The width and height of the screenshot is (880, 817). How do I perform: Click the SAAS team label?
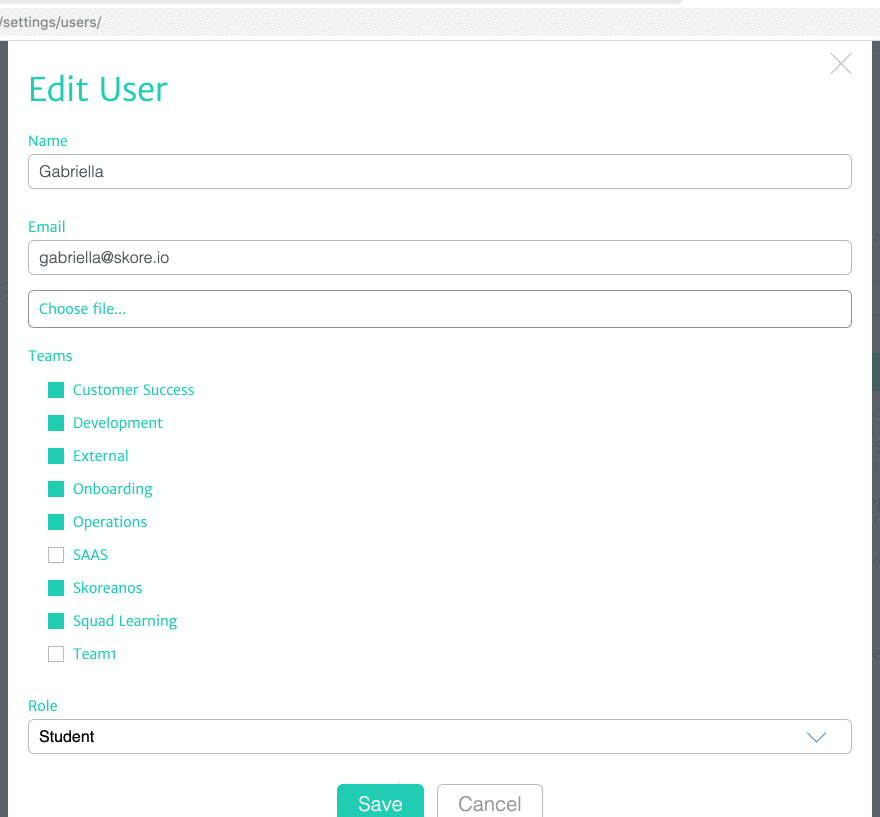(x=90, y=555)
